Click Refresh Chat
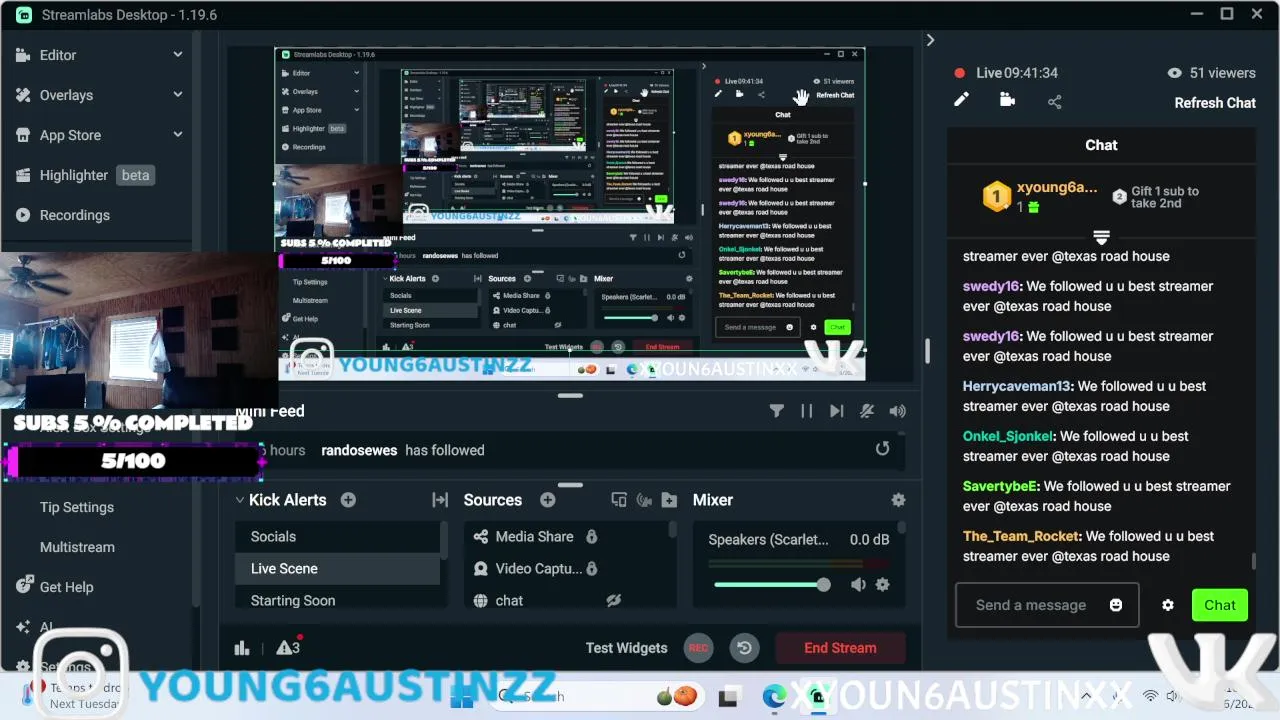This screenshot has height=720, width=1280. tap(1215, 103)
